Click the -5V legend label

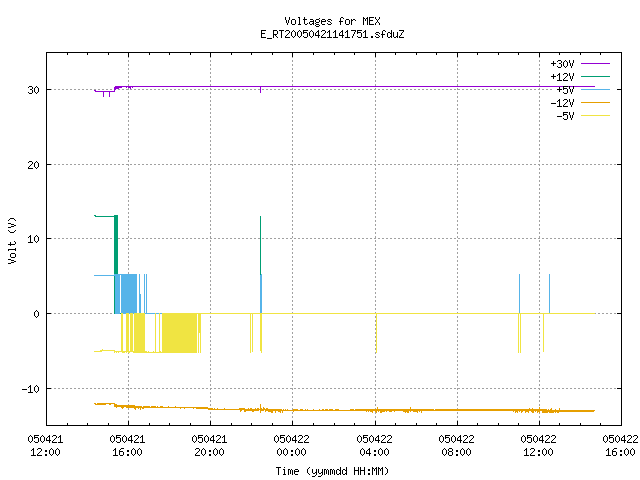[565, 116]
